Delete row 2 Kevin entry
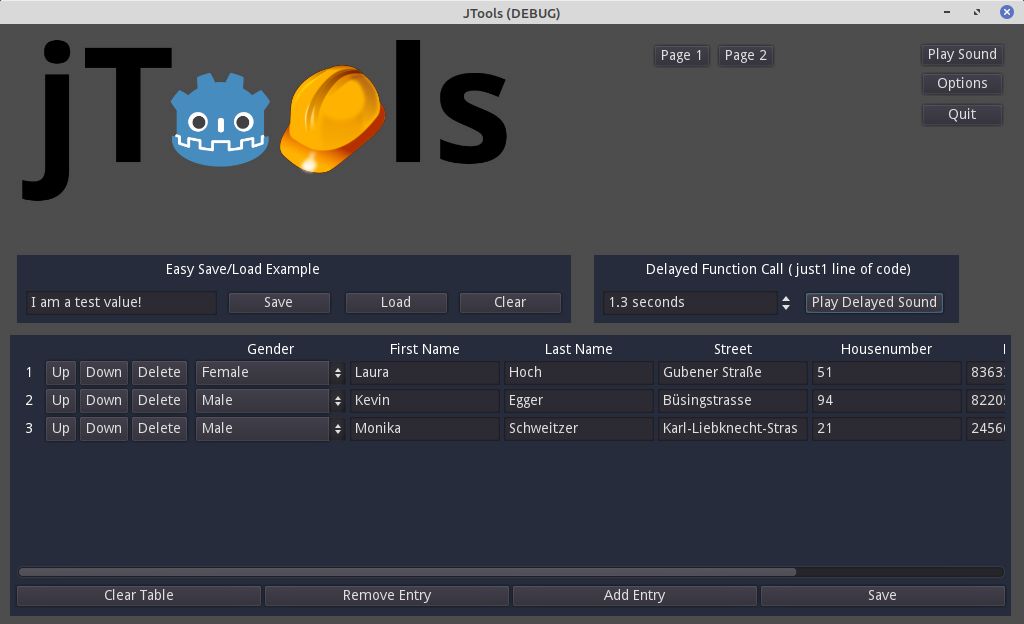 tap(159, 400)
